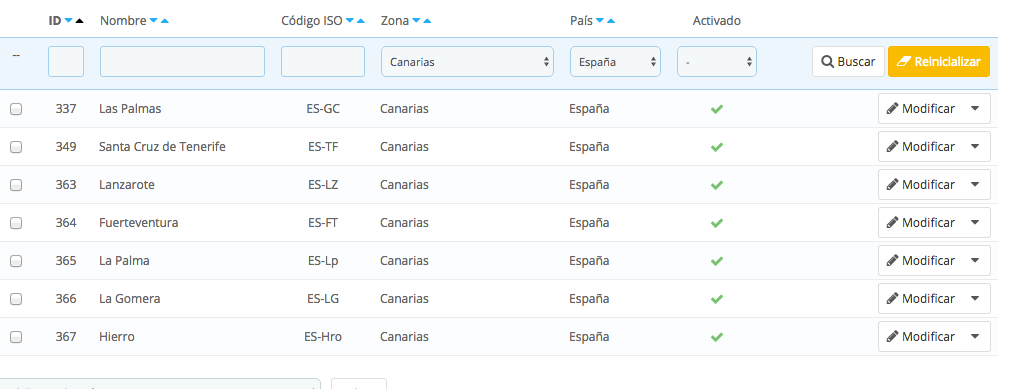This screenshot has height=389, width=1018.
Task: Disable the activated checkmark for Hierro
Action: point(717,337)
